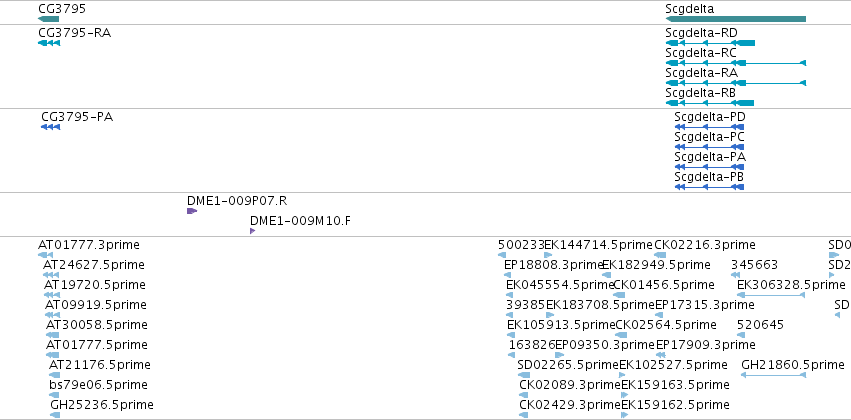Click the Scgdelta-RD transcript glyph
The height and width of the screenshot is (420, 851).
710,43
